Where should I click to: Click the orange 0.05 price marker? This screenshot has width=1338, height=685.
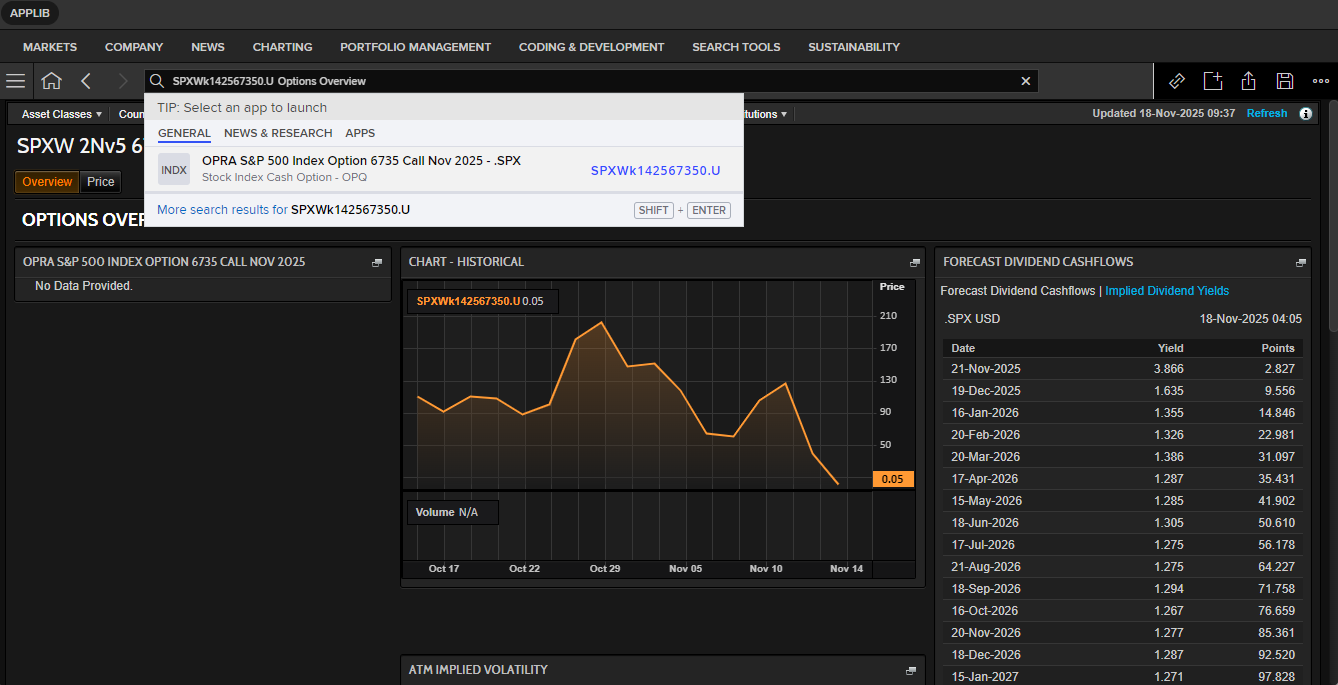pyautogui.click(x=893, y=479)
